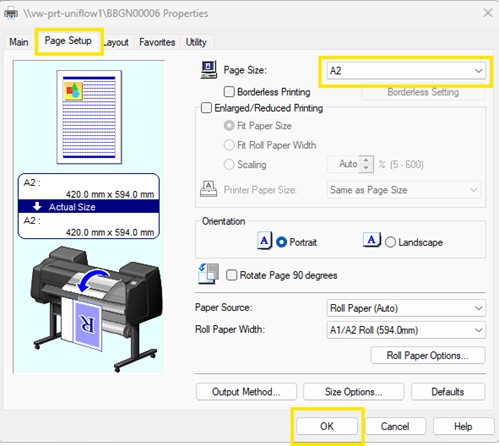Expand the Paper Source dropdown
This screenshot has height=446, width=499.
coord(406,308)
